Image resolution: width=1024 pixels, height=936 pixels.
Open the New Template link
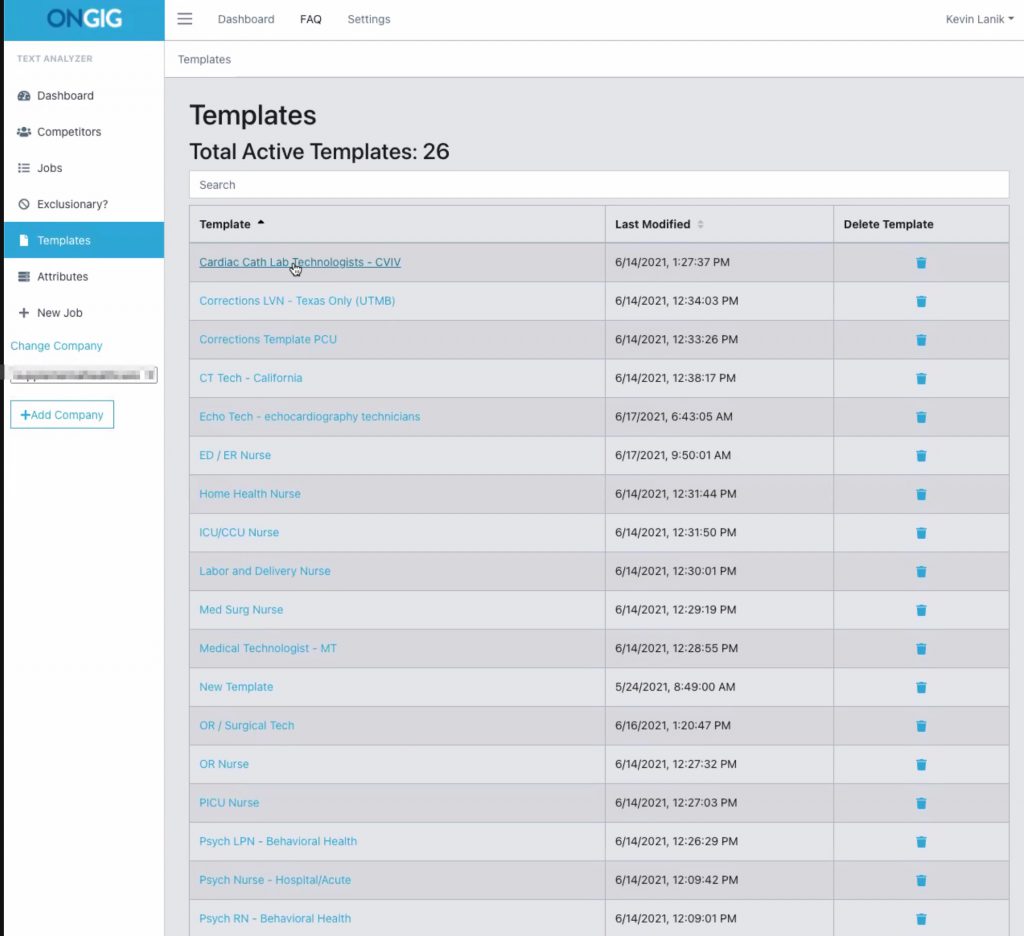[x=236, y=686]
